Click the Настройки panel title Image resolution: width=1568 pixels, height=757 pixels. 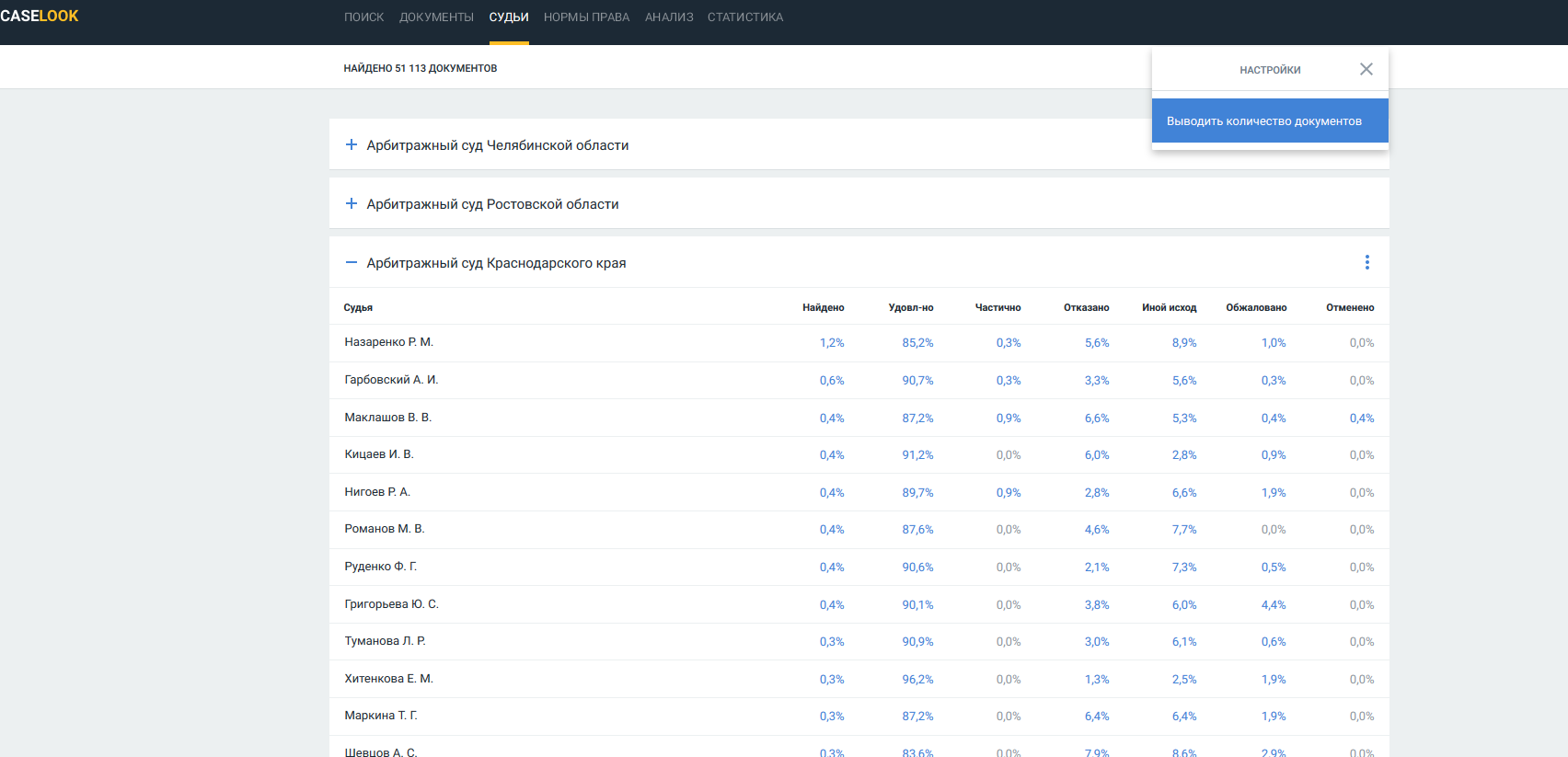[x=1270, y=70]
